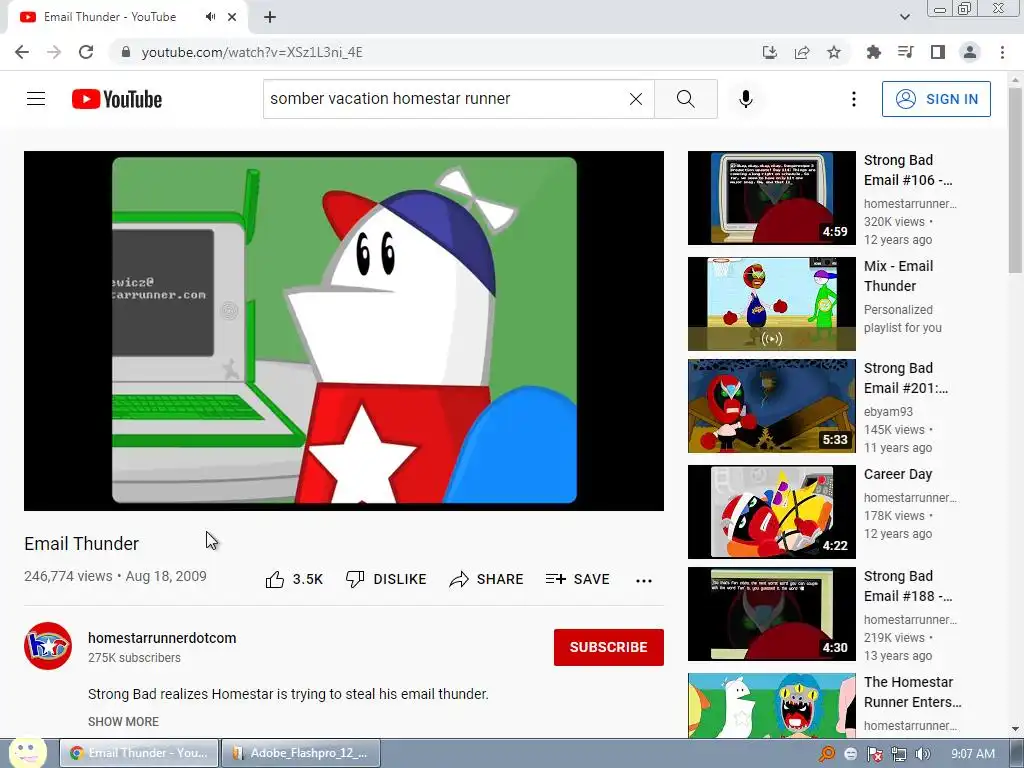Image resolution: width=1024 pixels, height=768 pixels.
Task: Dislike the Email Thunder video
Action: 386,579
